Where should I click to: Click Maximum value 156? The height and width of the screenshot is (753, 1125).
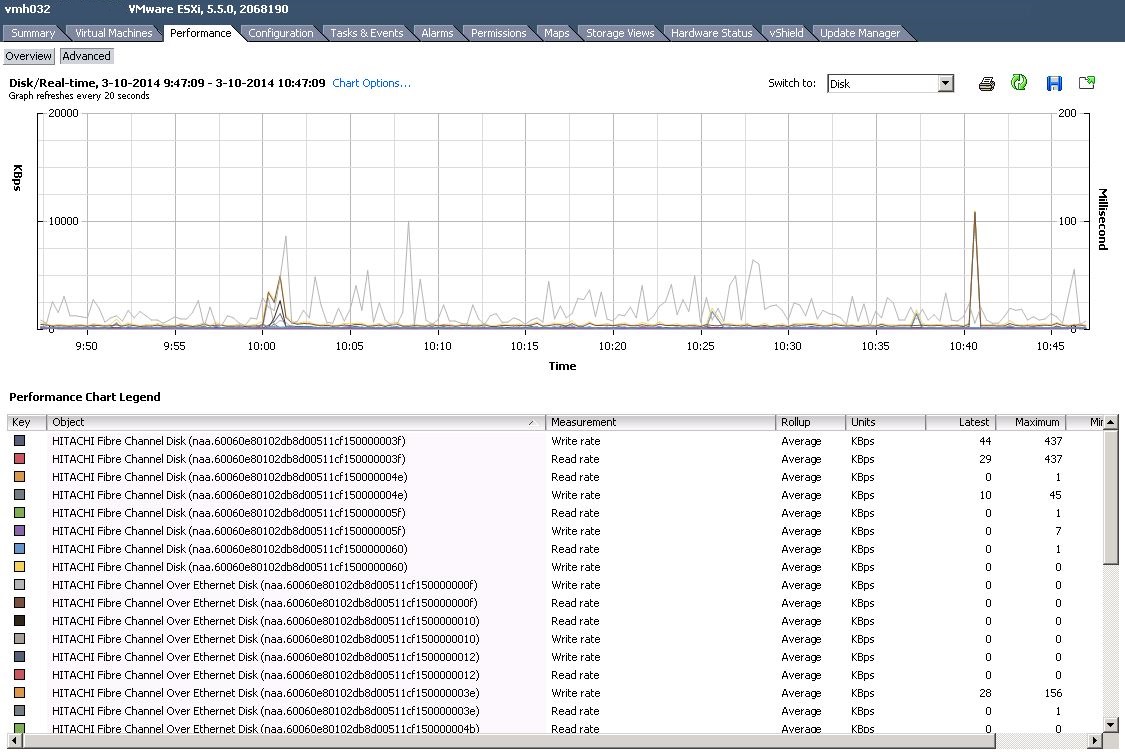tap(1053, 693)
